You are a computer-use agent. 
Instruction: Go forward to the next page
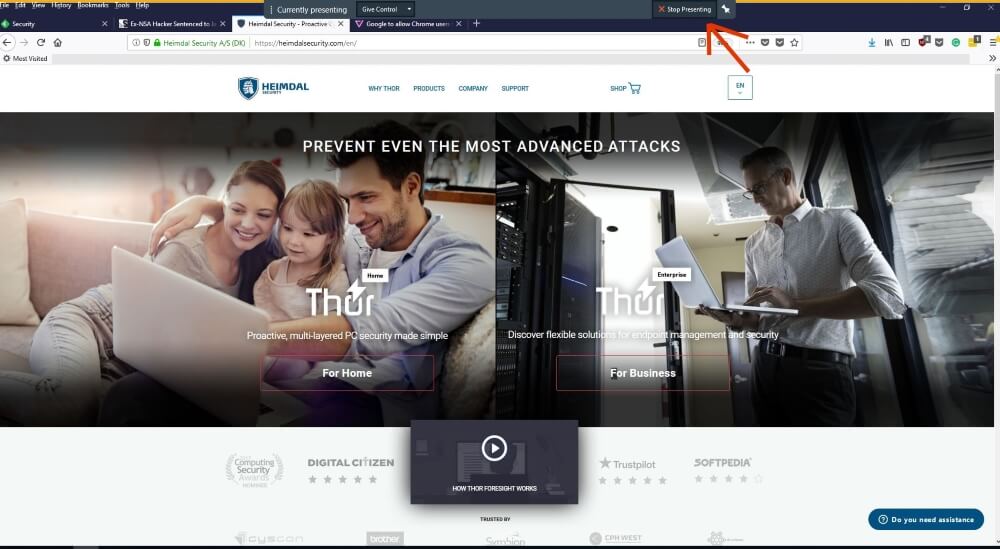pos(24,43)
